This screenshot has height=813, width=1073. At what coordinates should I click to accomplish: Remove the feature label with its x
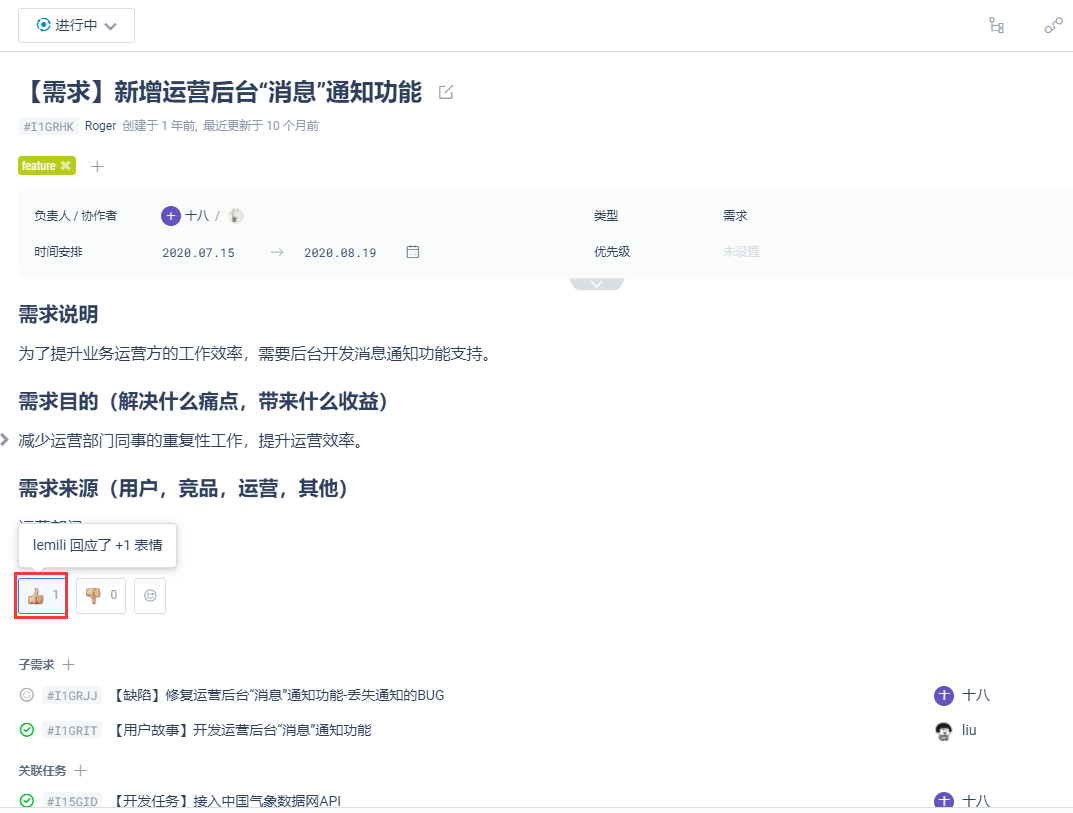click(x=65, y=165)
